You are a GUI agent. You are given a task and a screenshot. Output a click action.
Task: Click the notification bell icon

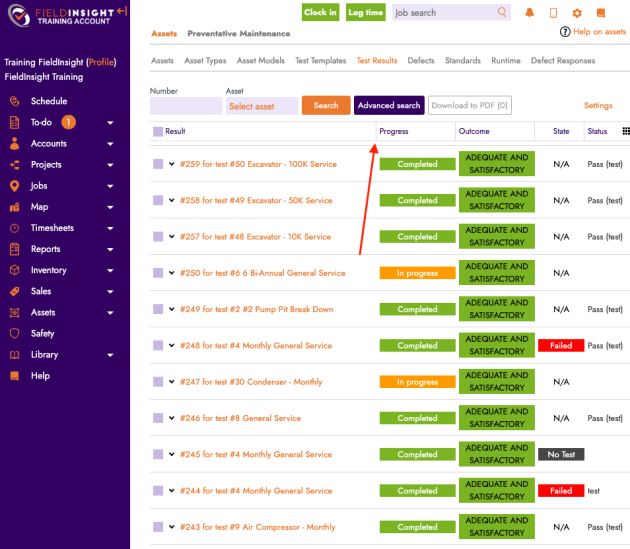530,13
